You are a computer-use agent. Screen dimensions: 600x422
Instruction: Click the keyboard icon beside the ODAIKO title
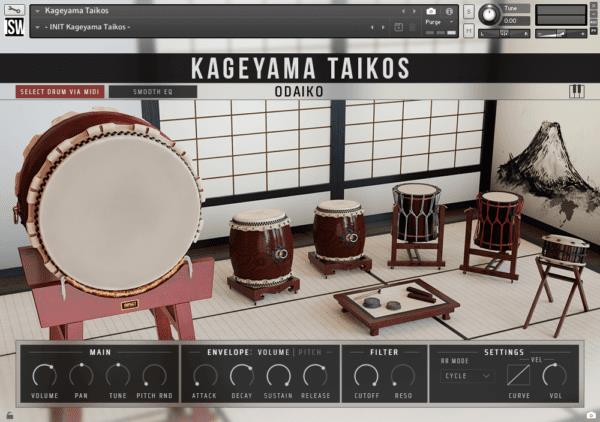577,91
